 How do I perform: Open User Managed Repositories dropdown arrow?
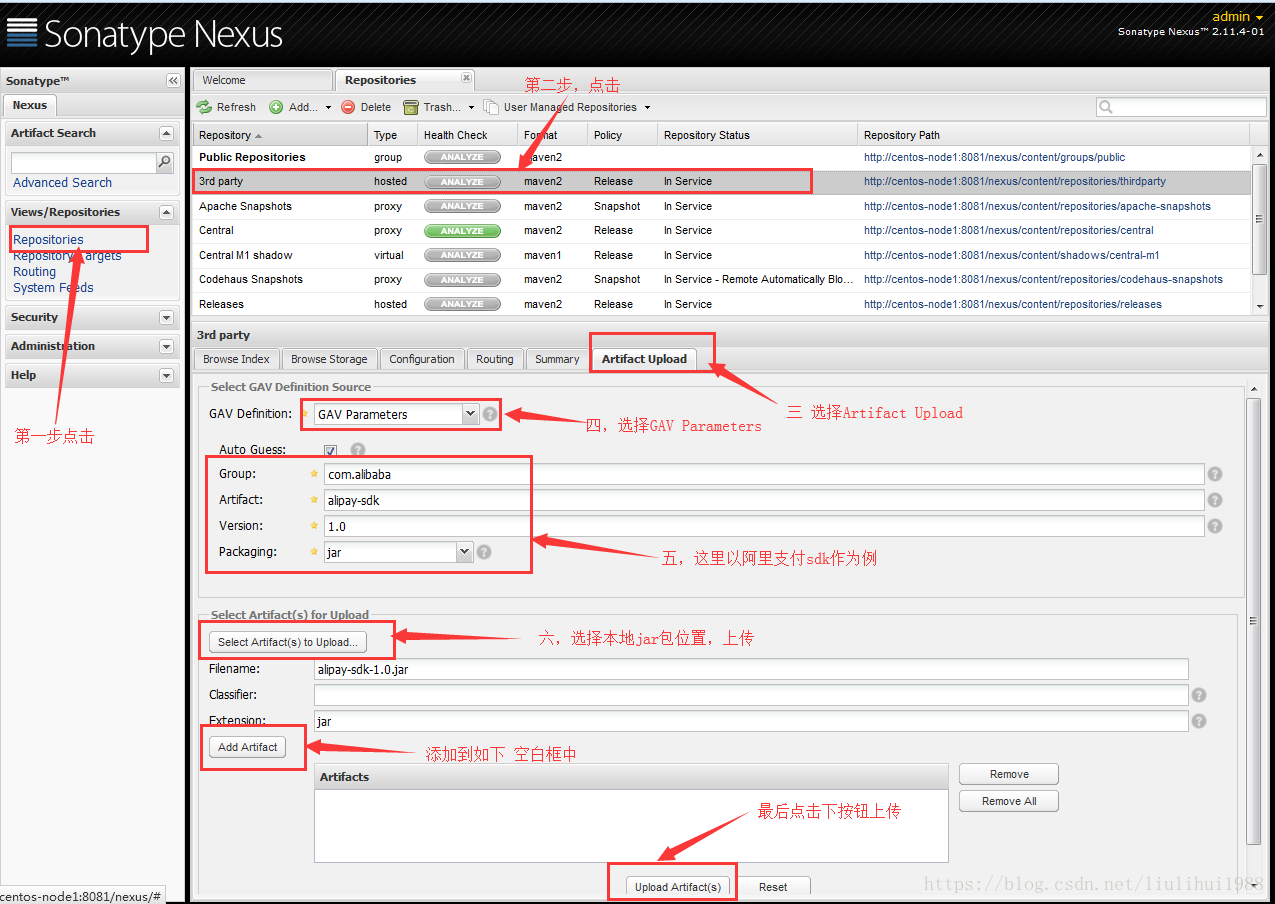point(647,107)
